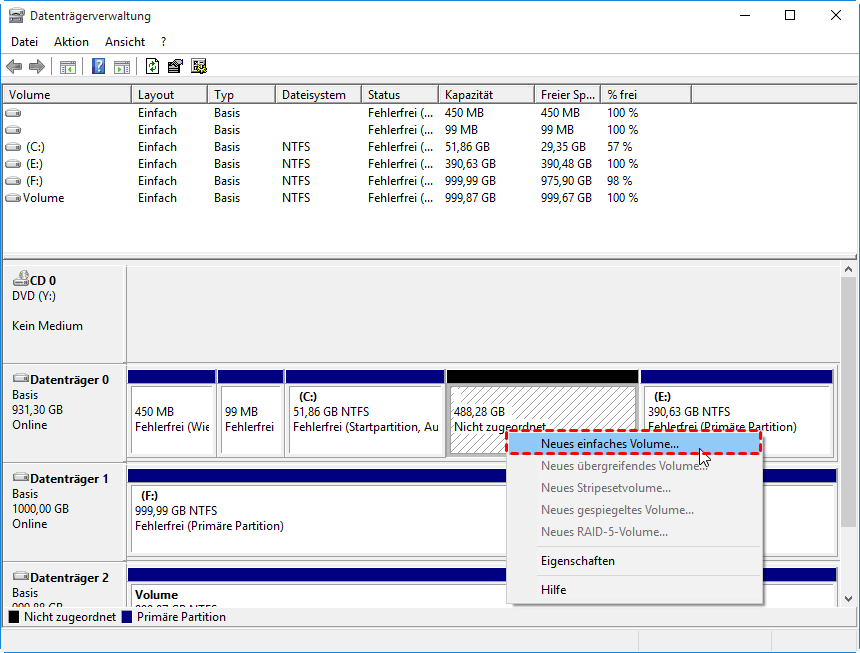This screenshot has height=653, width=860.
Task: Click the greyed Neues RAID-5-Volume... entry
Action: tap(633, 532)
